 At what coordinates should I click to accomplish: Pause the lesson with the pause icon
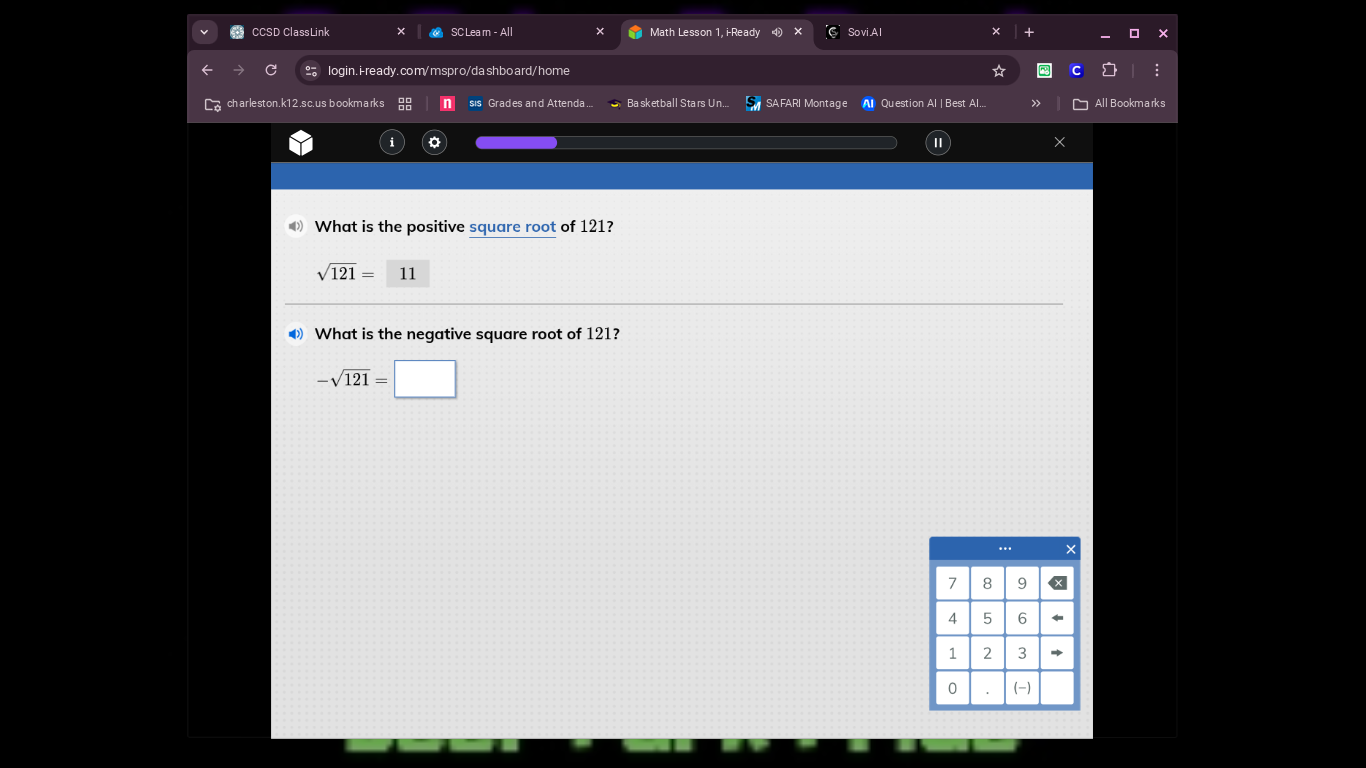coord(938,142)
